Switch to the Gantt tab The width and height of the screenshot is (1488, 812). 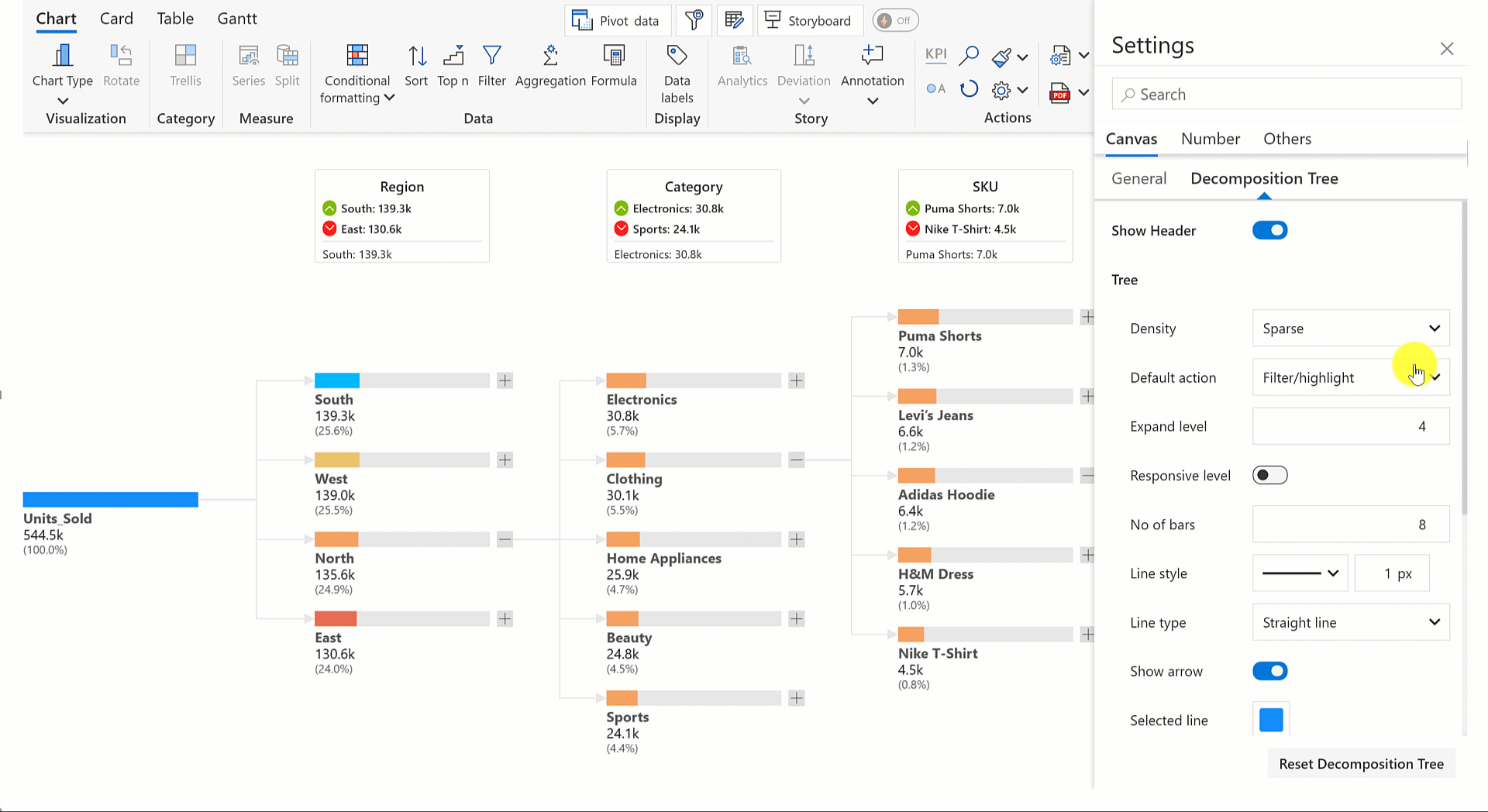tap(236, 19)
